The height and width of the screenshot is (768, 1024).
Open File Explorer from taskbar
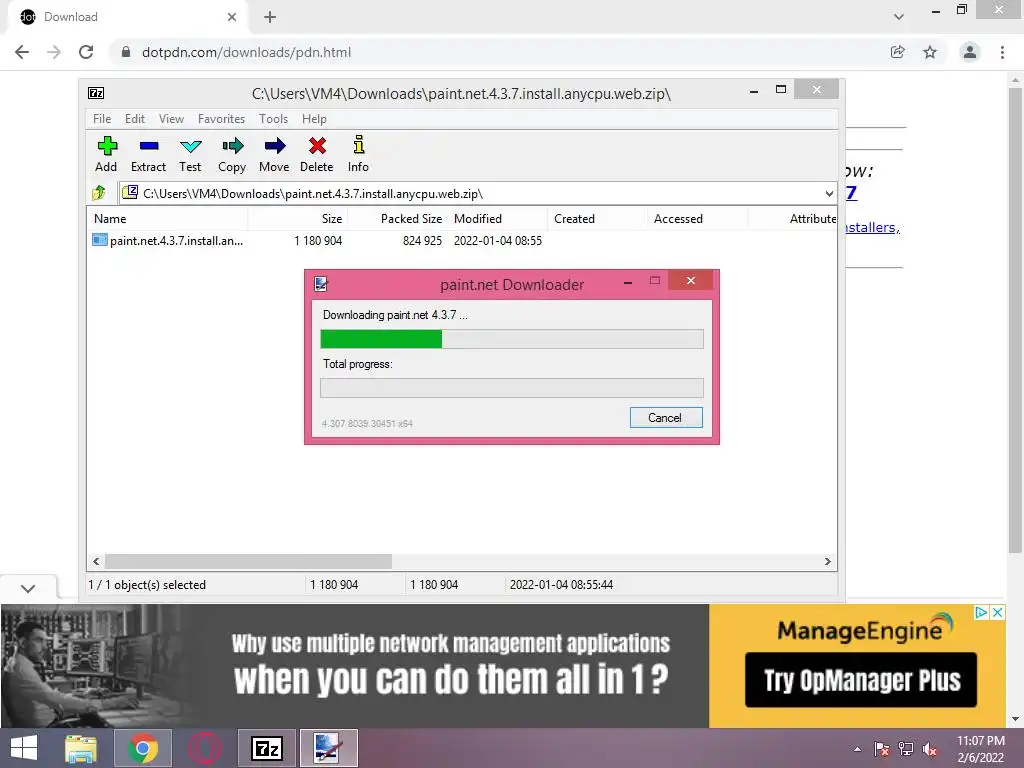pos(80,748)
